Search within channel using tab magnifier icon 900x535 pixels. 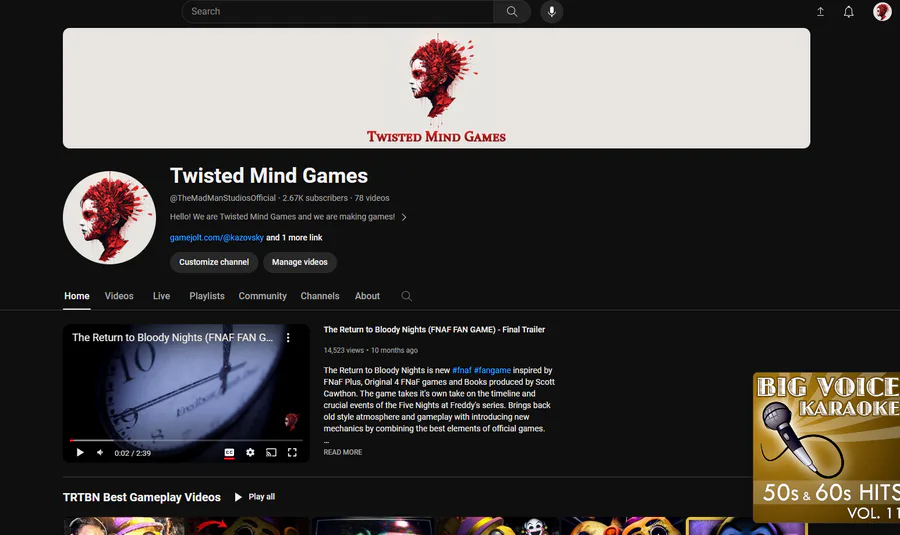(x=406, y=296)
